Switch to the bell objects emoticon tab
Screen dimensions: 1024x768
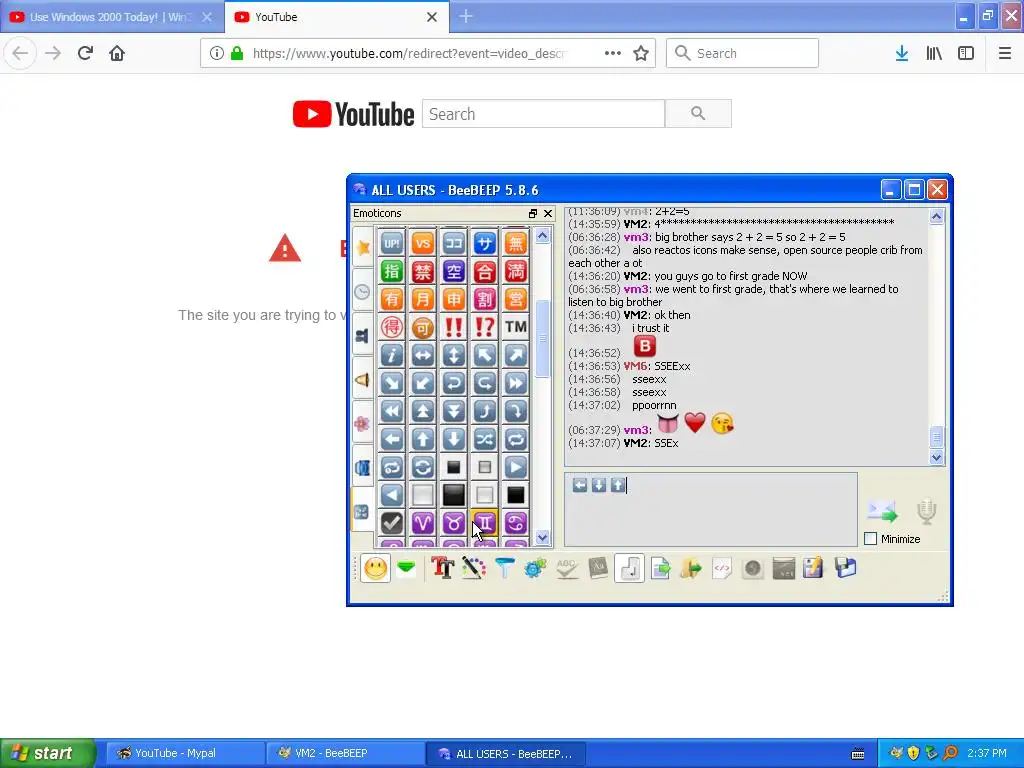click(362, 379)
